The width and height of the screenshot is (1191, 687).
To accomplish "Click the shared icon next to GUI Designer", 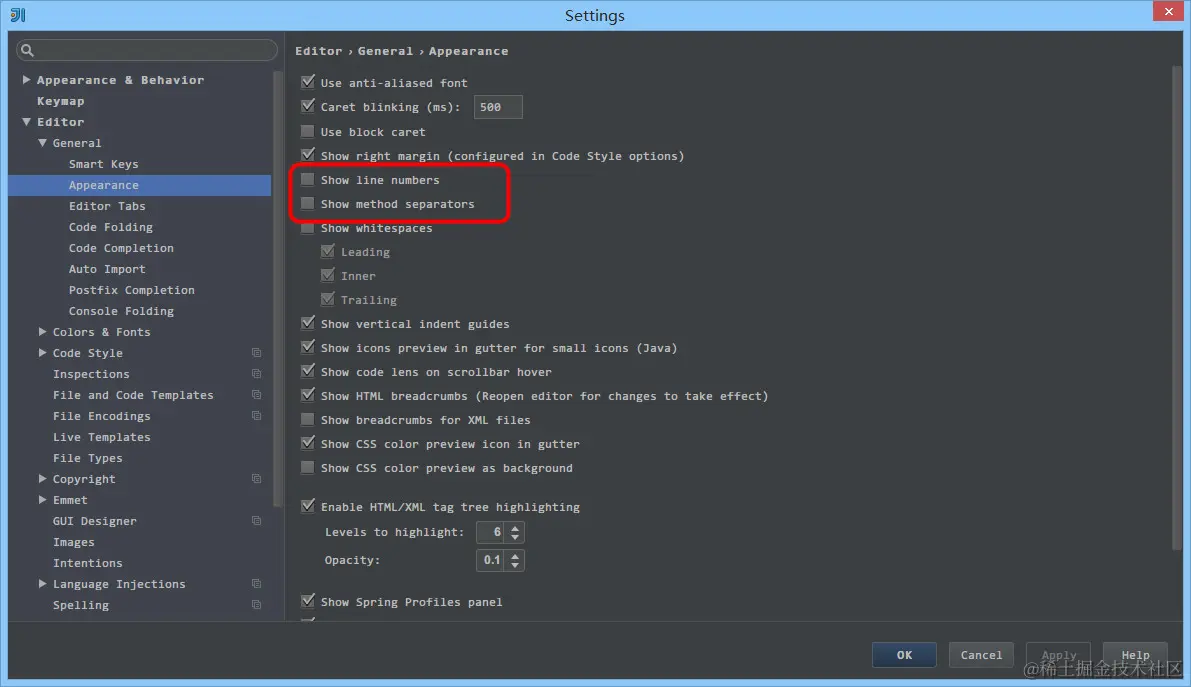I will click(x=256, y=520).
